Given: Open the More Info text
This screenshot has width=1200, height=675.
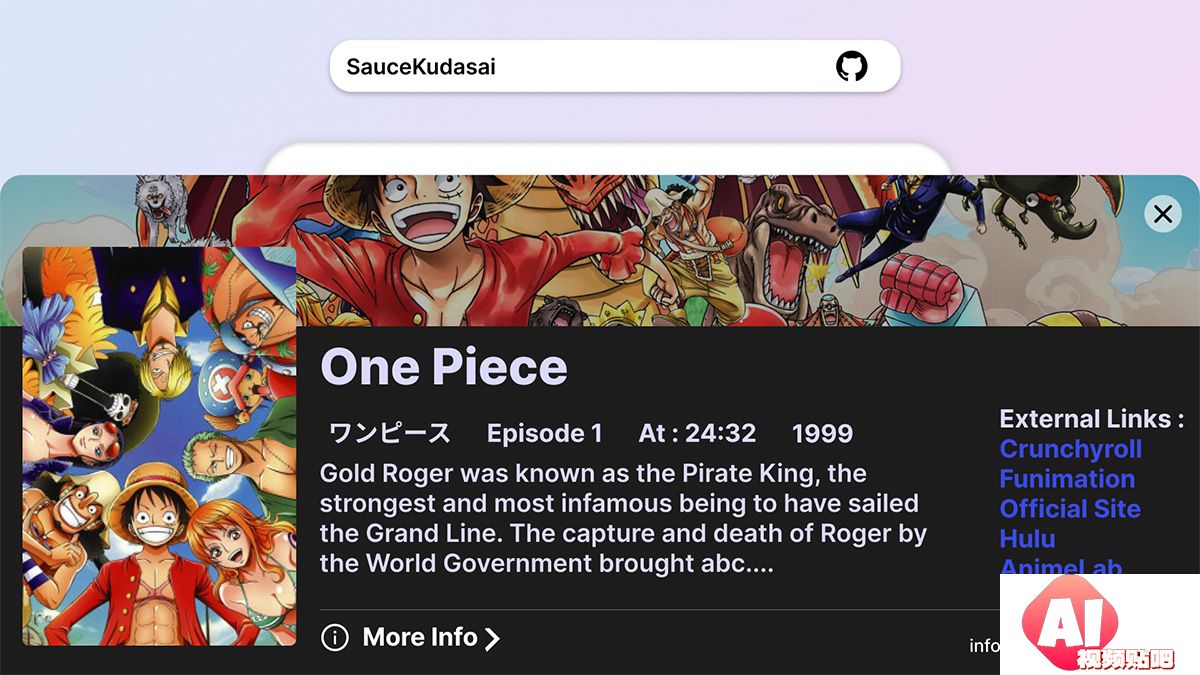Looking at the screenshot, I should pyautogui.click(x=420, y=637).
